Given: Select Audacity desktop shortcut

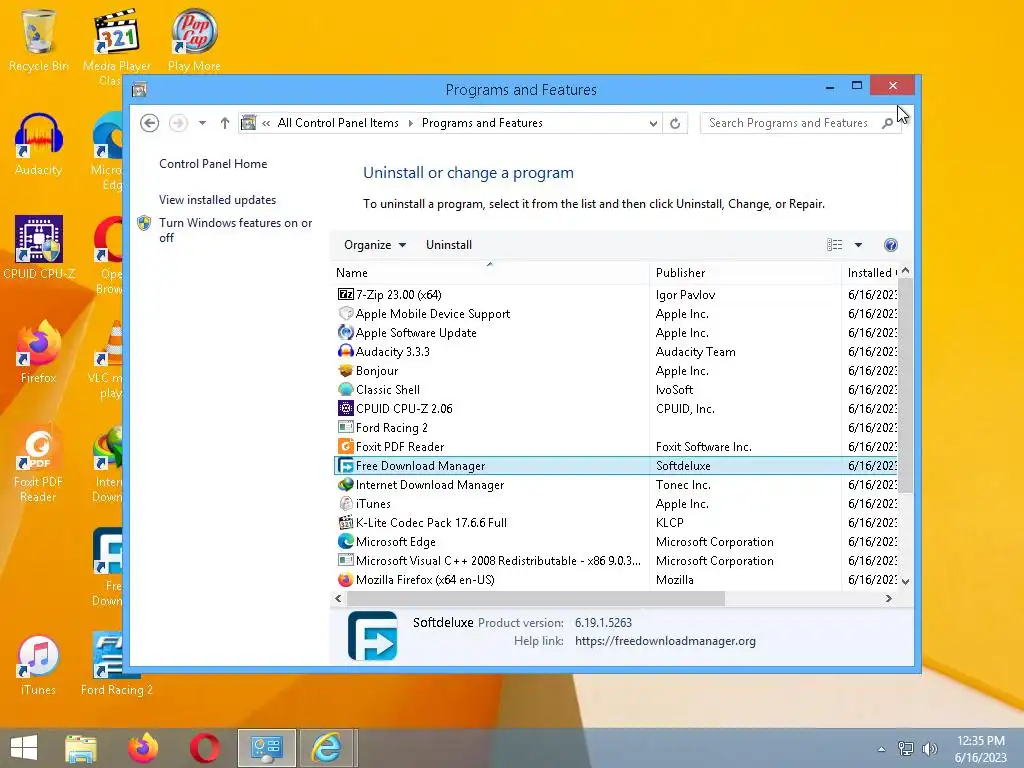Looking at the screenshot, I should coord(39,144).
